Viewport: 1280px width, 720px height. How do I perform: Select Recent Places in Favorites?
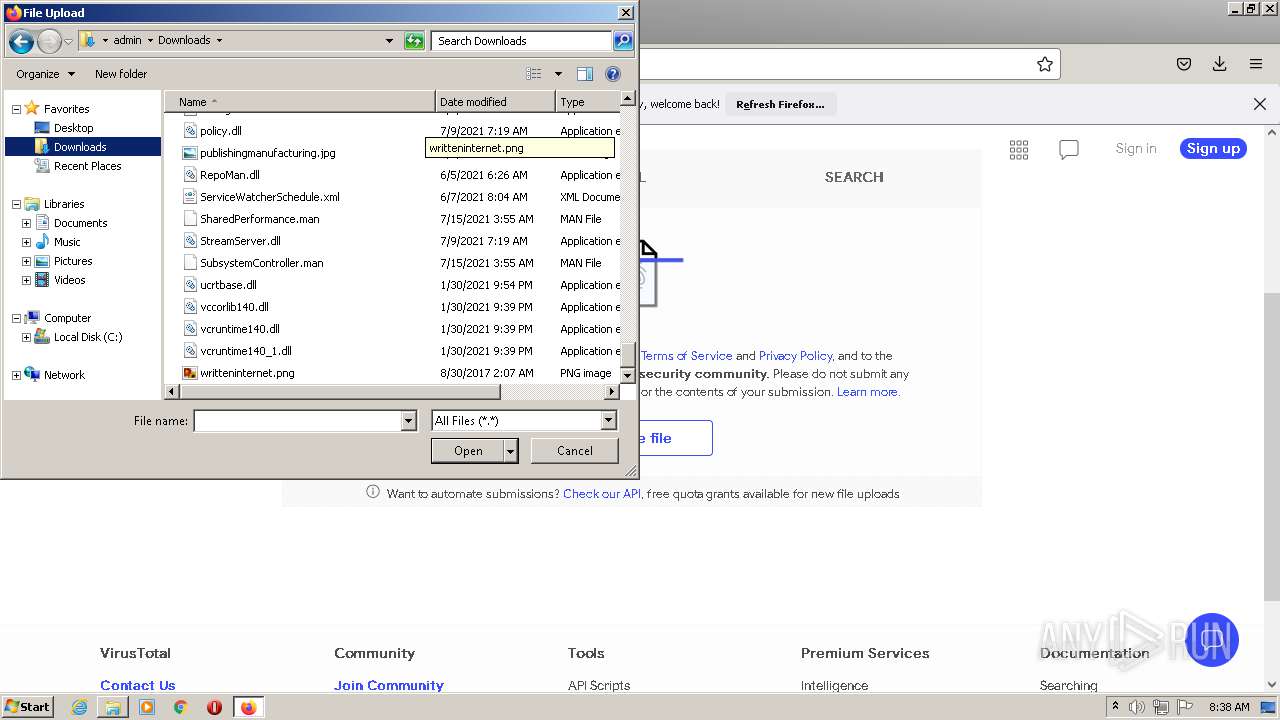[x=87, y=166]
